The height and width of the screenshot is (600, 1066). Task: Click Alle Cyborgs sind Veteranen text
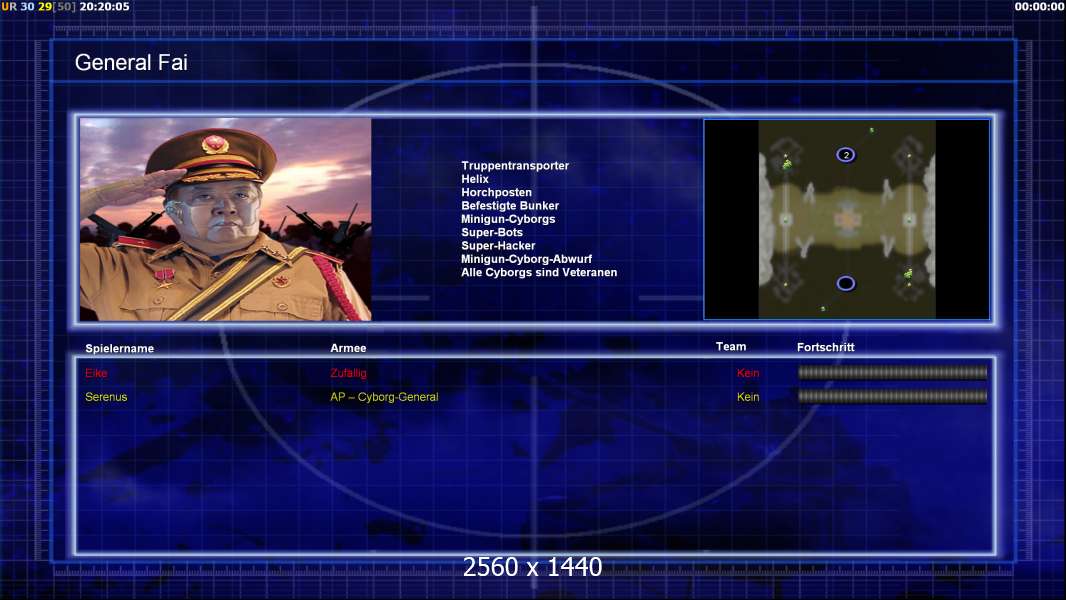pyautogui.click(x=539, y=272)
